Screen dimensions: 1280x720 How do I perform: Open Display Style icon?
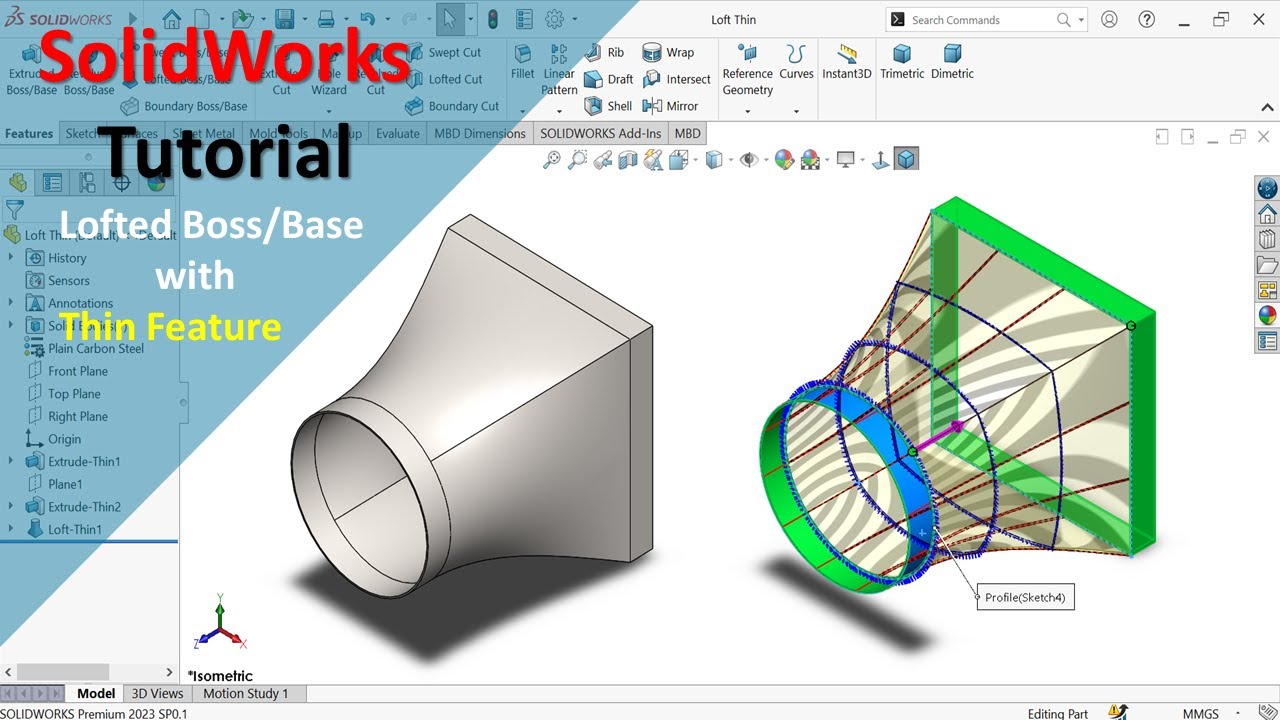(x=714, y=159)
